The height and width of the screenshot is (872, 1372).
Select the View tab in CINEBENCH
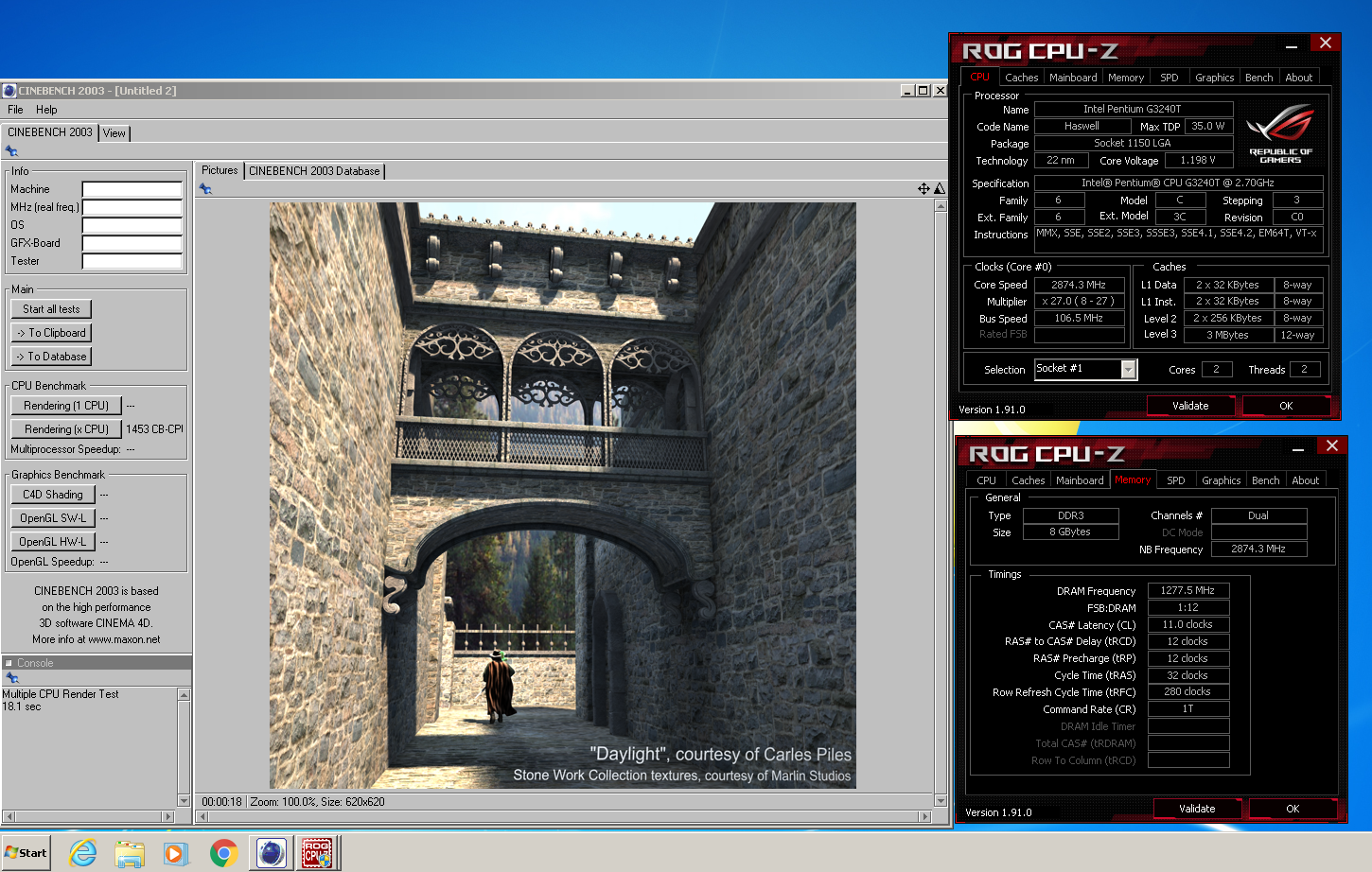pos(114,133)
